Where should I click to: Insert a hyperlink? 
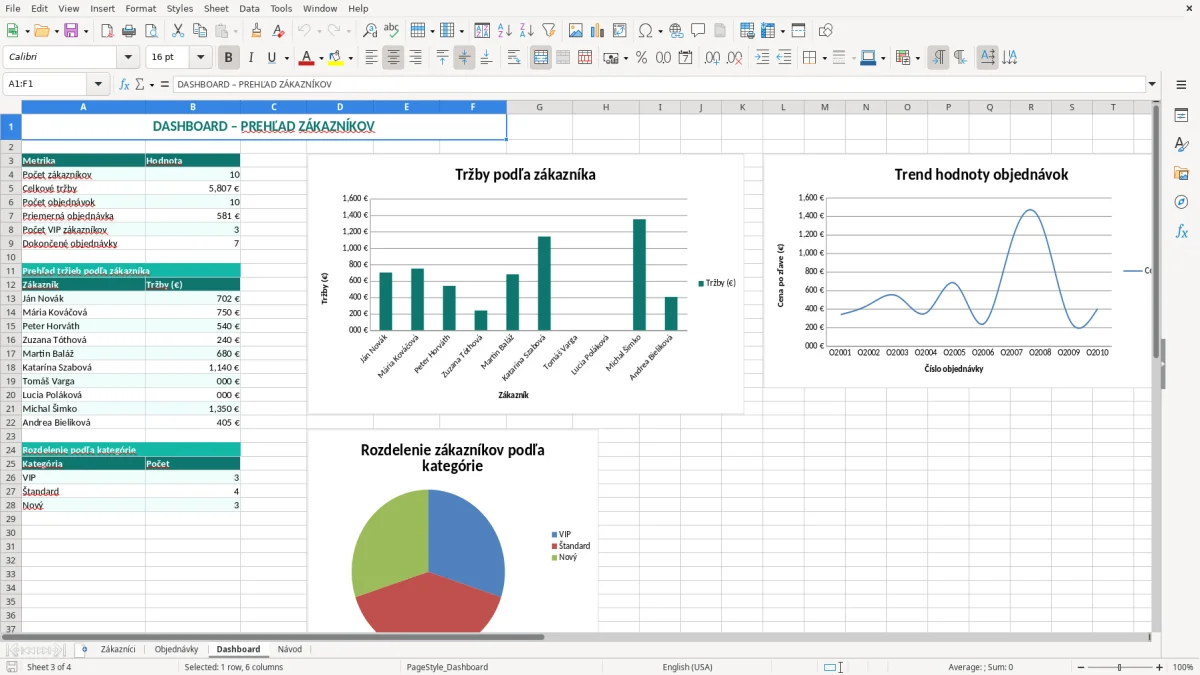pyautogui.click(x=676, y=31)
